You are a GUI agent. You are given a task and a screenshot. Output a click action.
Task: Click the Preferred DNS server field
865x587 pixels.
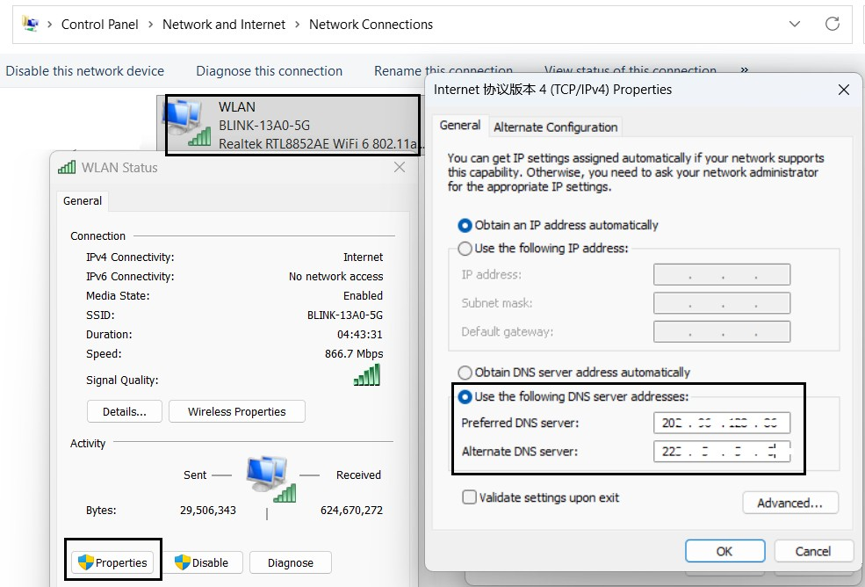[x=722, y=423]
